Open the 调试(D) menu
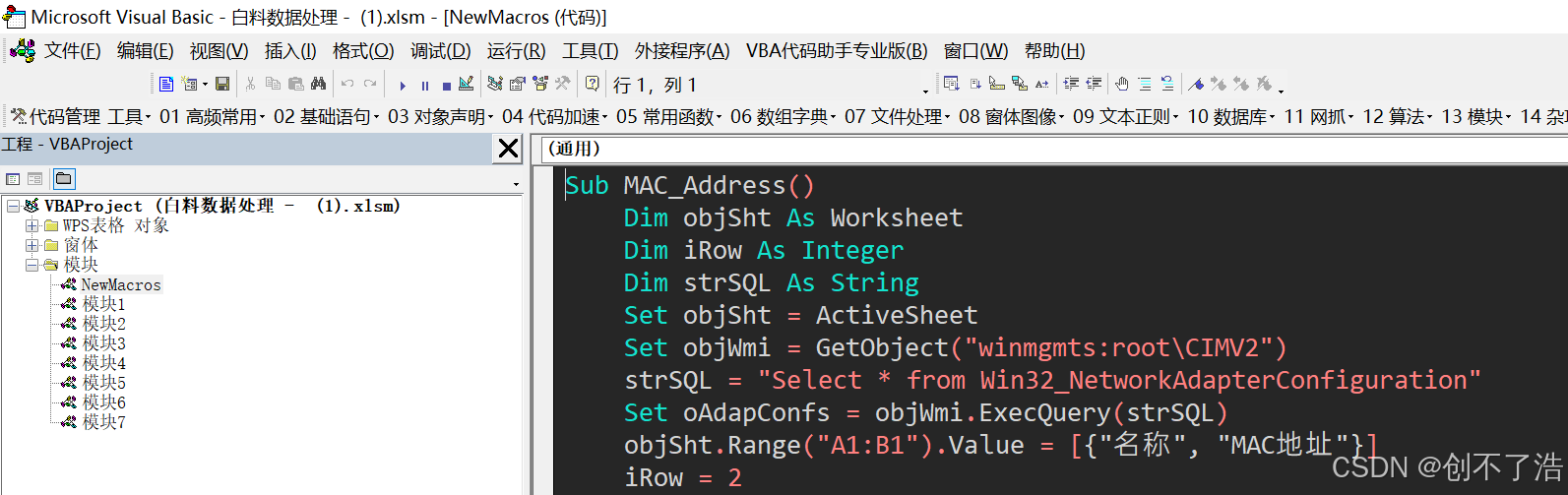 [440, 51]
